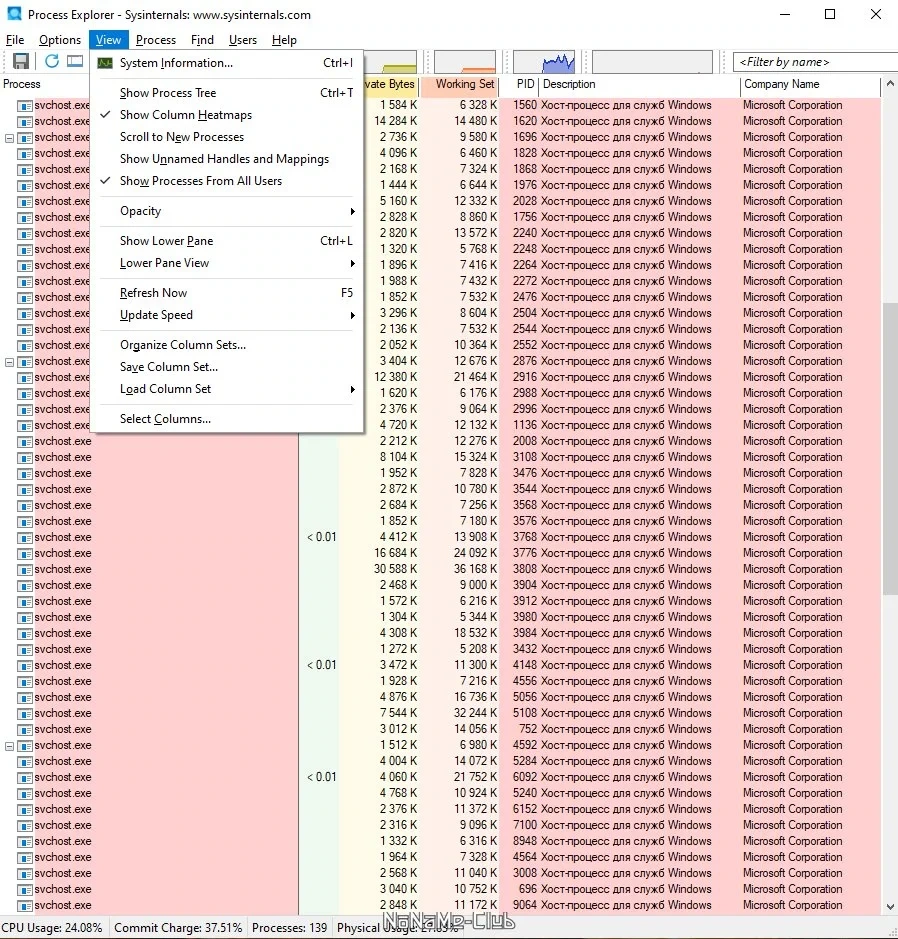Close the View menu
The height and width of the screenshot is (939, 898).
click(108, 40)
